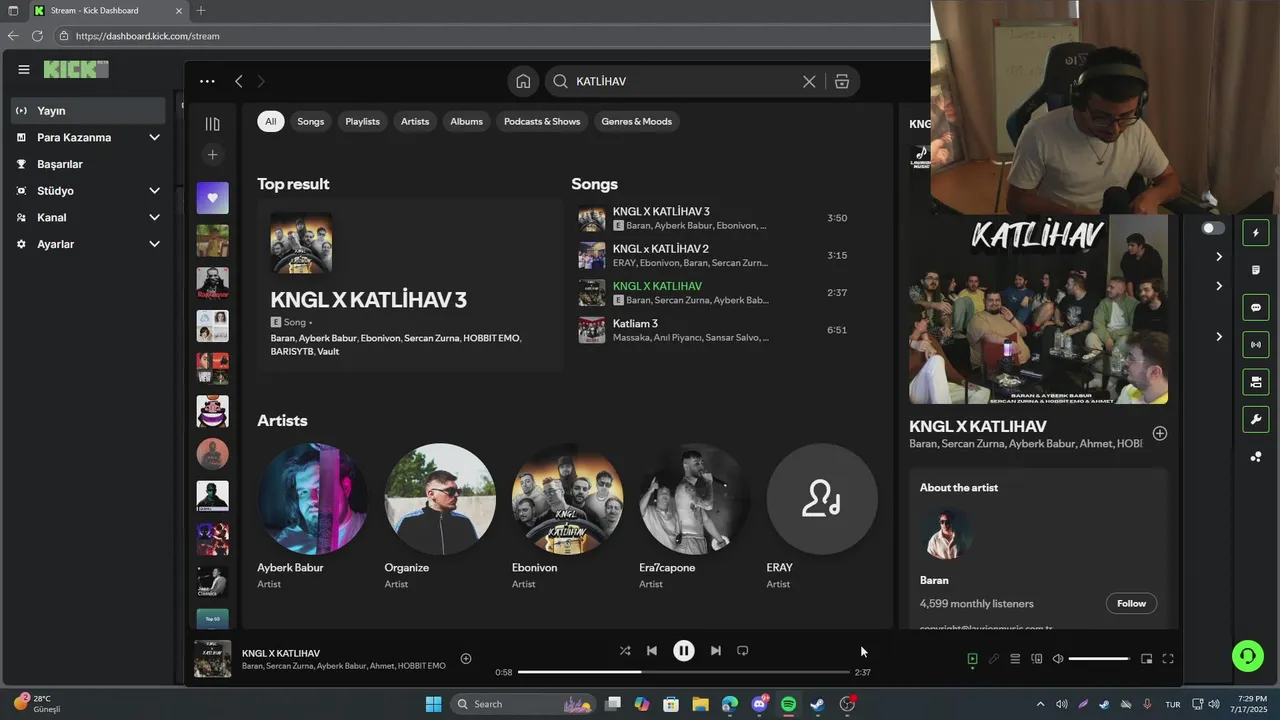This screenshot has width=1280, height=720.
Task: Click the Kick lightning bolt icon
Action: click(1256, 233)
